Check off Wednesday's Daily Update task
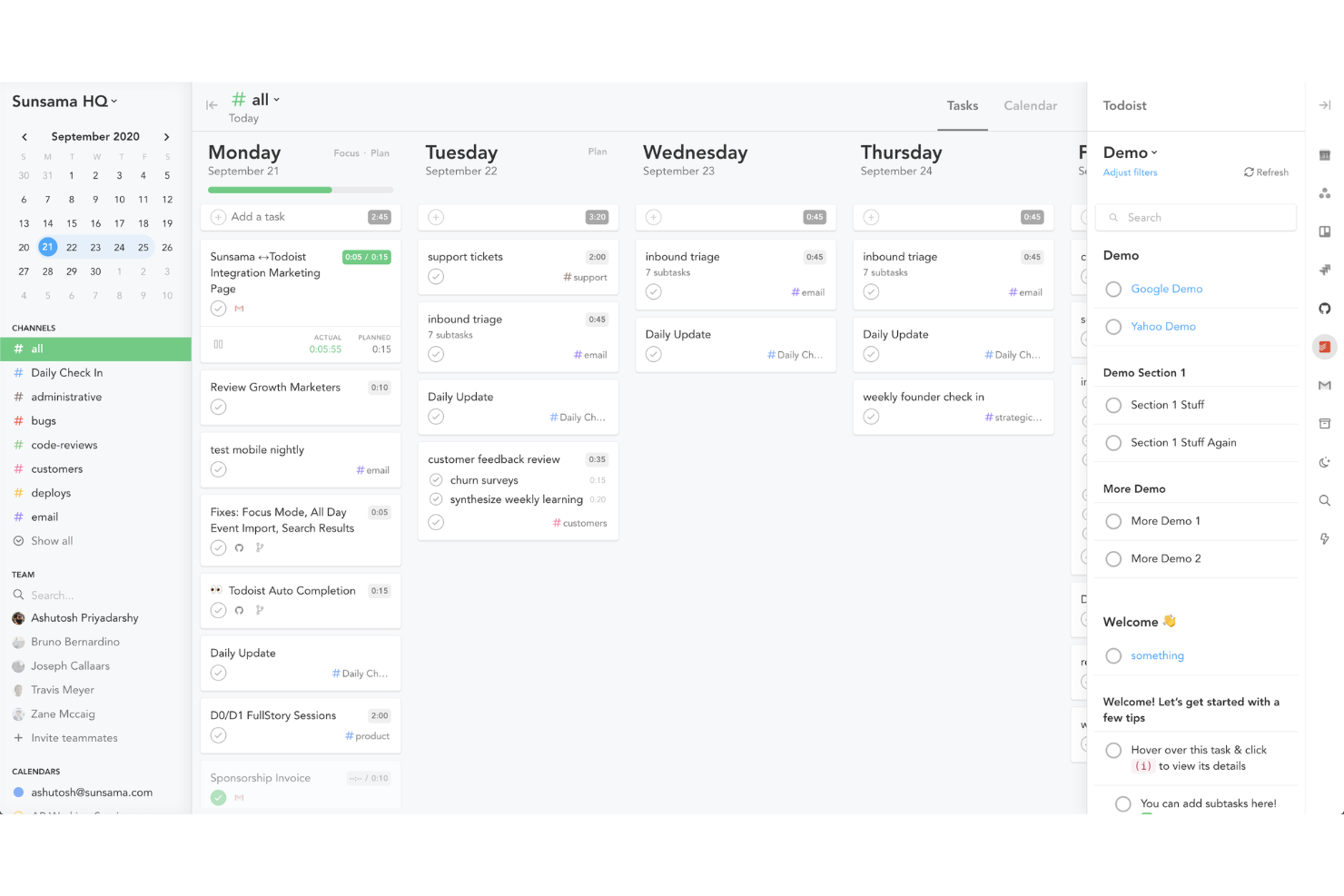Image resolution: width=1344 pixels, height=896 pixels. [x=653, y=353]
